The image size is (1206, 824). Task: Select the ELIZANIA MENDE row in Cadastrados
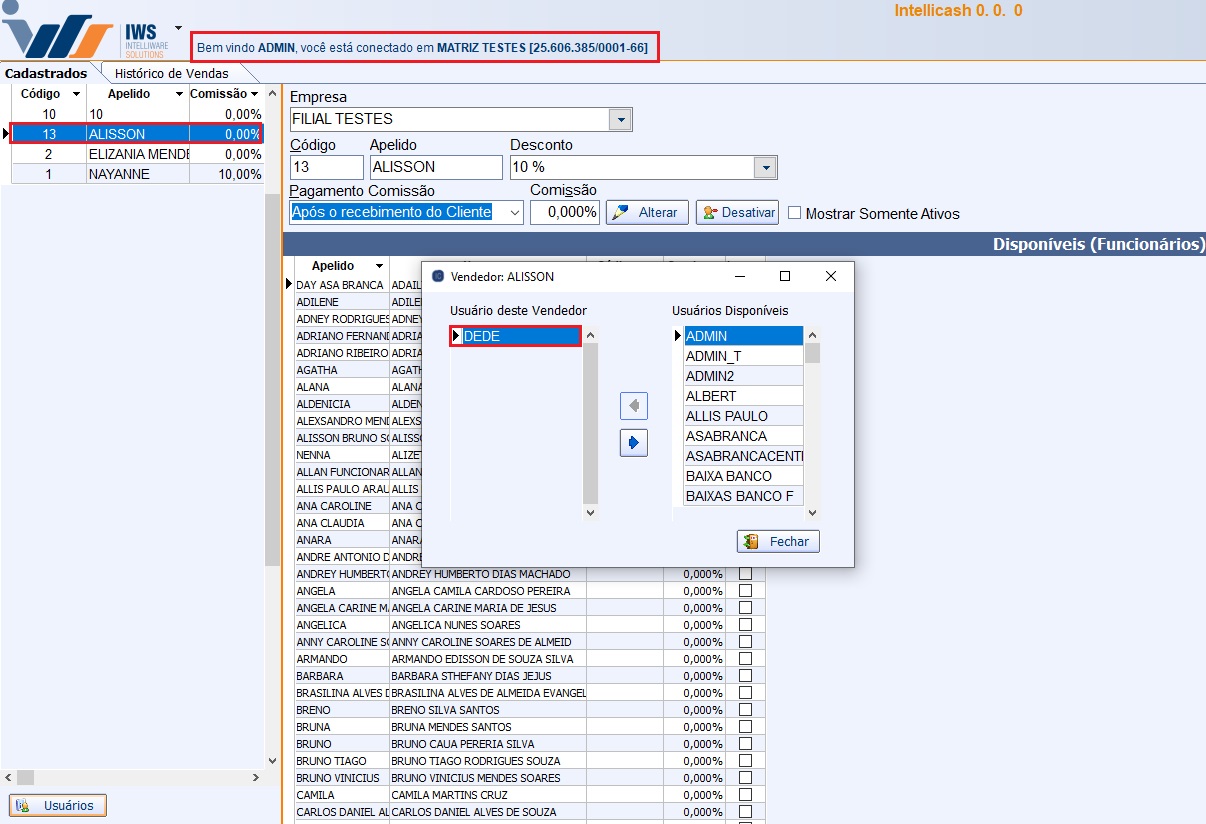137,154
